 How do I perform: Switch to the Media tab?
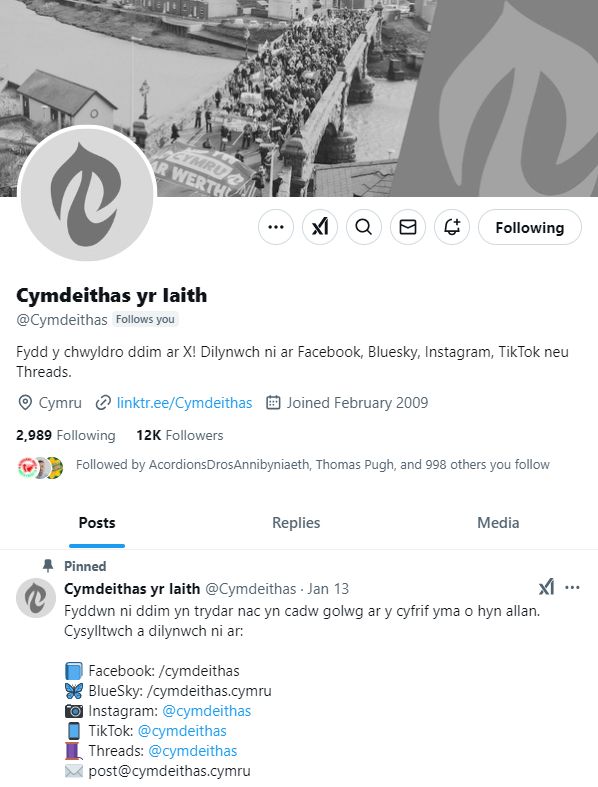click(x=498, y=523)
